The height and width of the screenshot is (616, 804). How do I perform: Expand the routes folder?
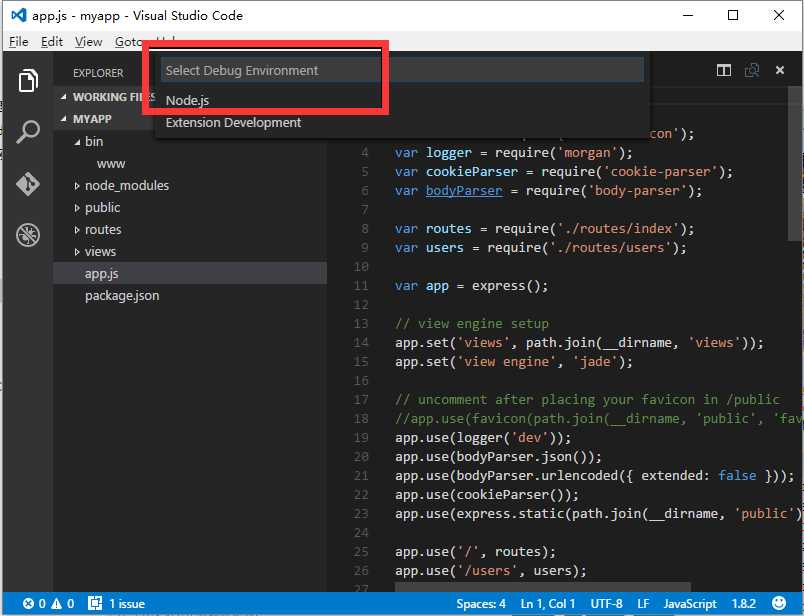(77, 230)
